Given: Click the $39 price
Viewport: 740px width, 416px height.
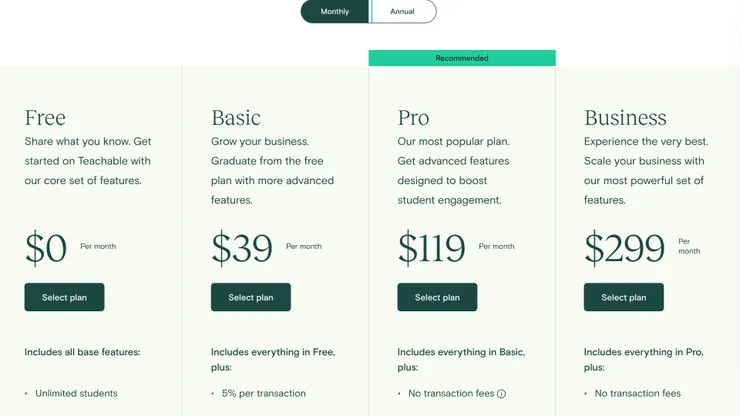Looking at the screenshot, I should tap(242, 247).
